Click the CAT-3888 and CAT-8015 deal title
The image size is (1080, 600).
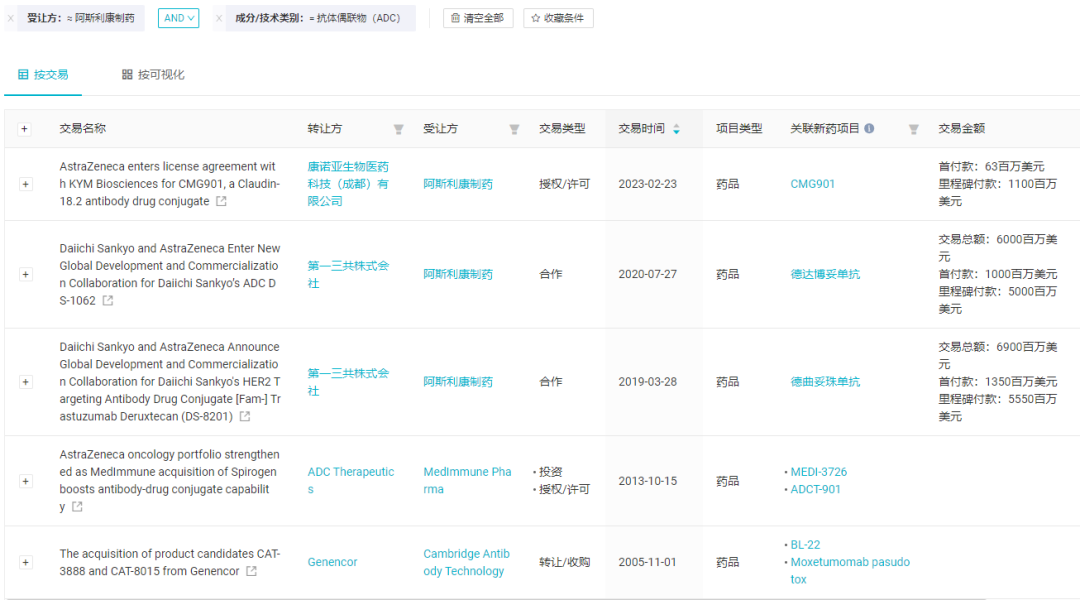click(169, 562)
